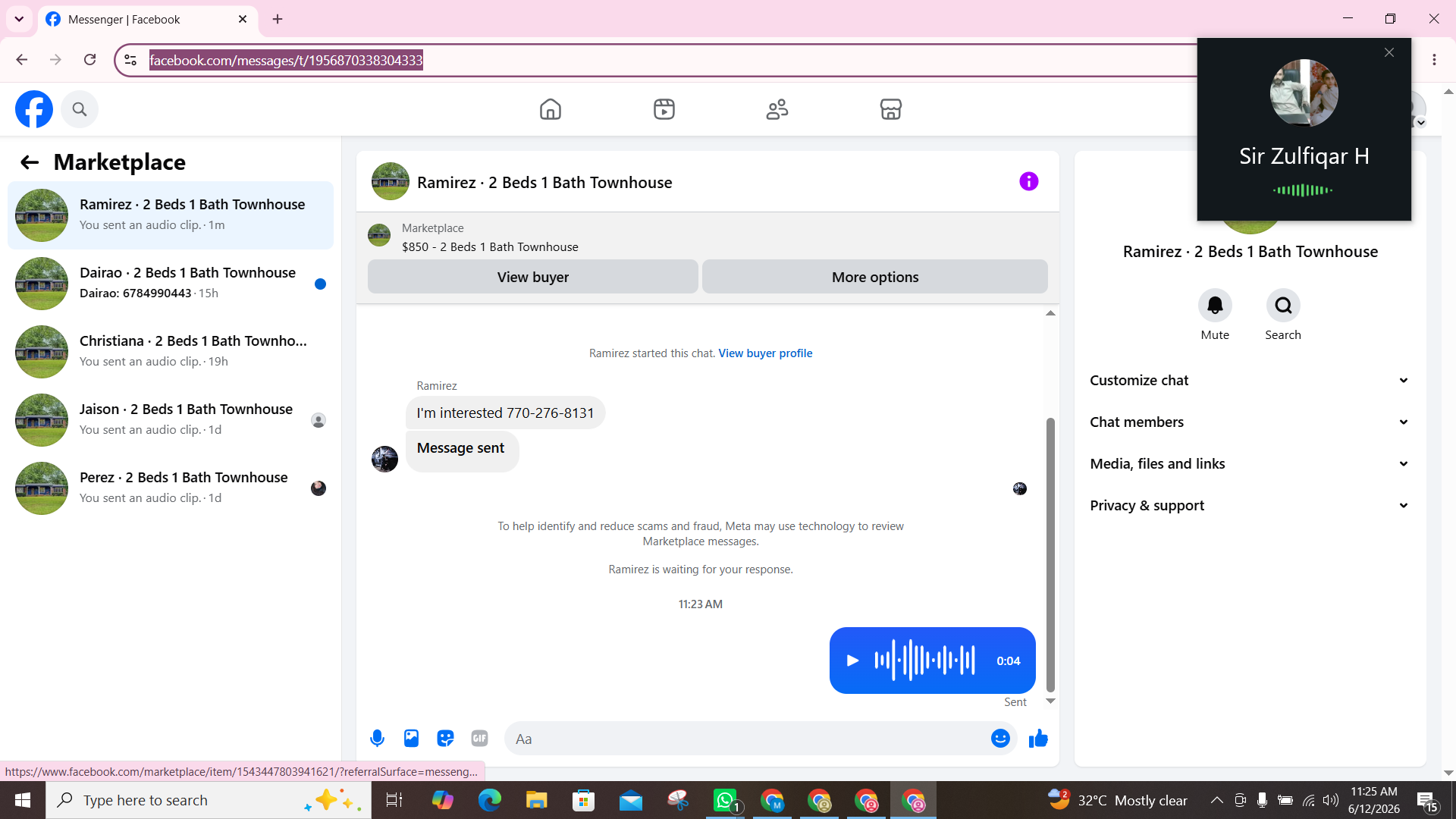Open the emoji picker
Image resolution: width=1456 pixels, height=819 pixels.
pyautogui.click(x=1000, y=738)
